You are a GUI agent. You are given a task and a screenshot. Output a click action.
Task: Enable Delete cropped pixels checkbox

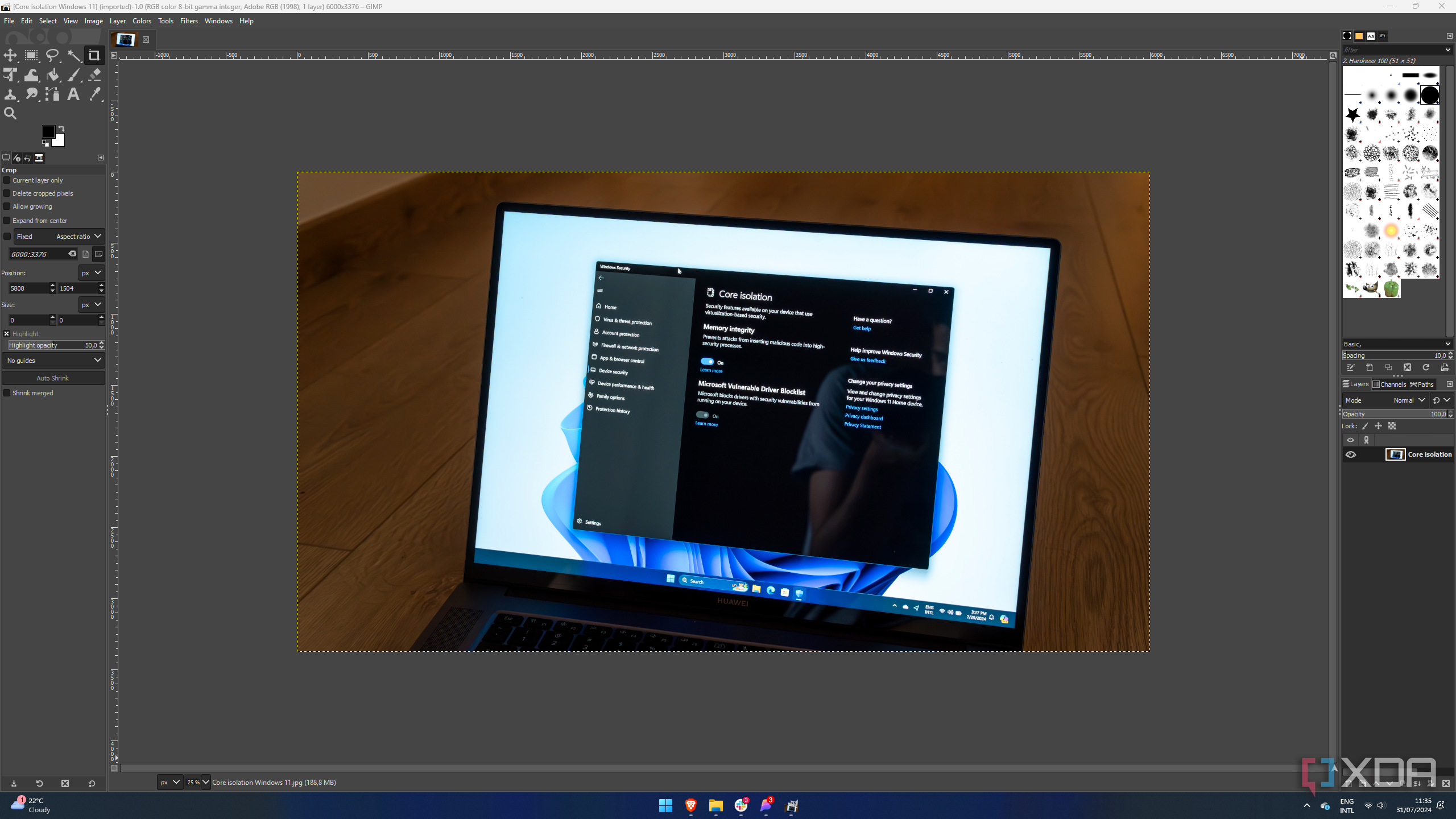pos(7,193)
